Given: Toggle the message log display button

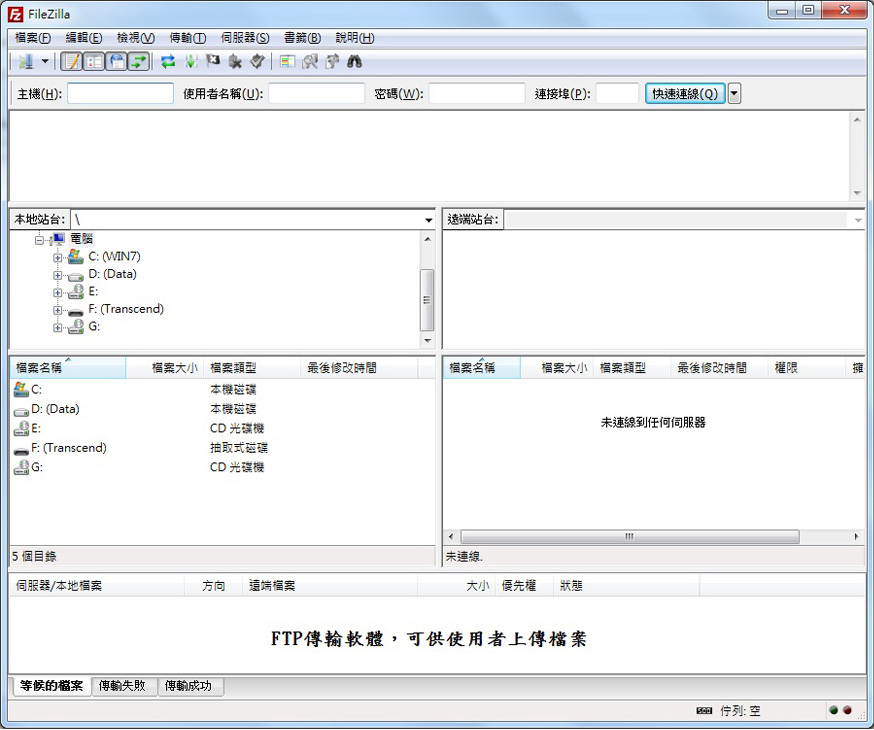Looking at the screenshot, I should point(71,62).
